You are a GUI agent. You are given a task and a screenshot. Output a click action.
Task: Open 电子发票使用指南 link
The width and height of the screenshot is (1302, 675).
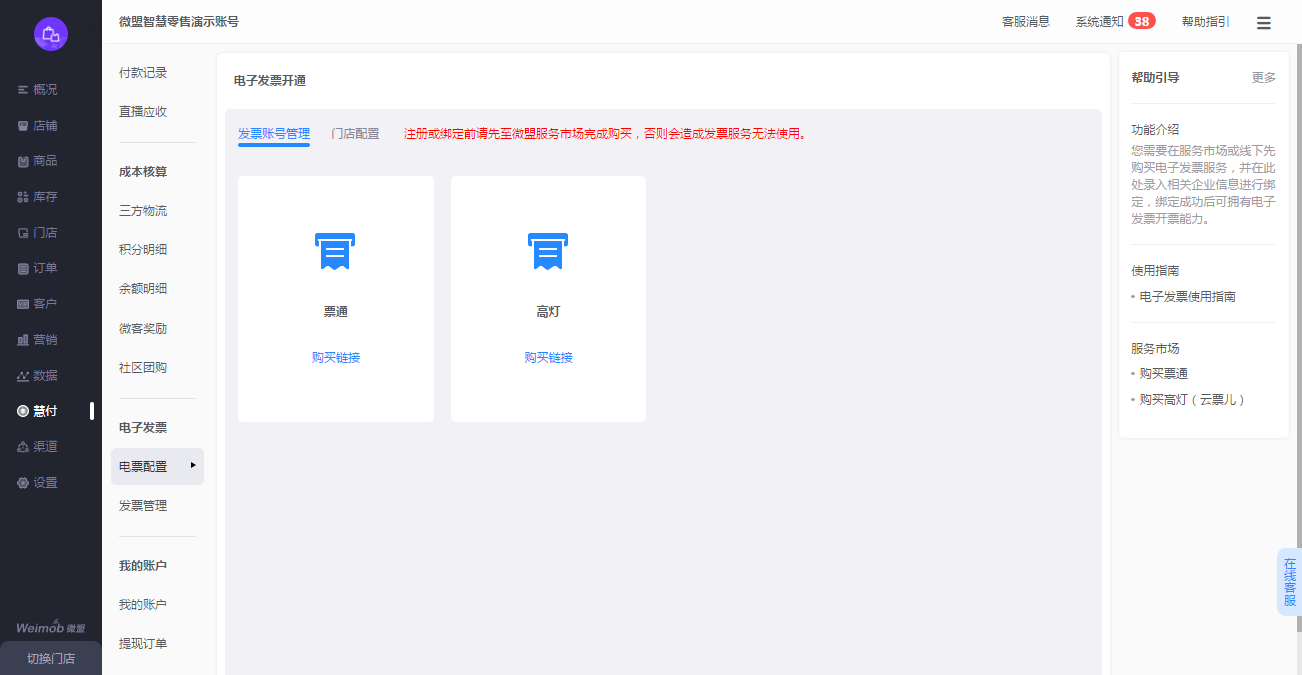click(1188, 297)
